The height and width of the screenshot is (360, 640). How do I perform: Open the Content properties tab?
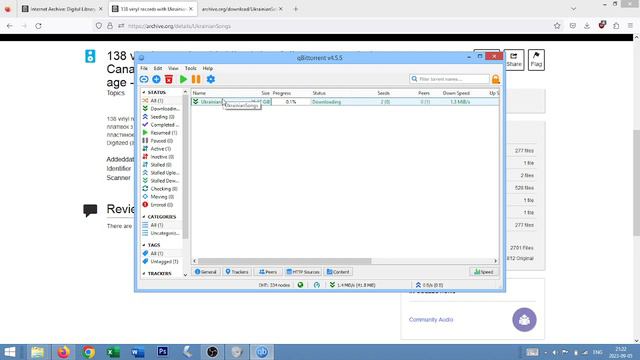tap(338, 272)
